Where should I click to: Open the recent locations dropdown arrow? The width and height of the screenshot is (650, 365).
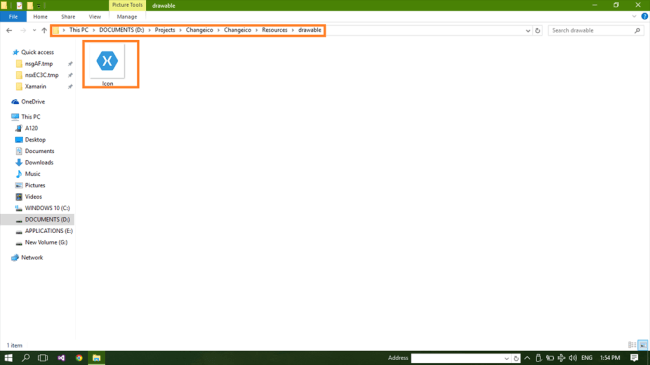34,30
